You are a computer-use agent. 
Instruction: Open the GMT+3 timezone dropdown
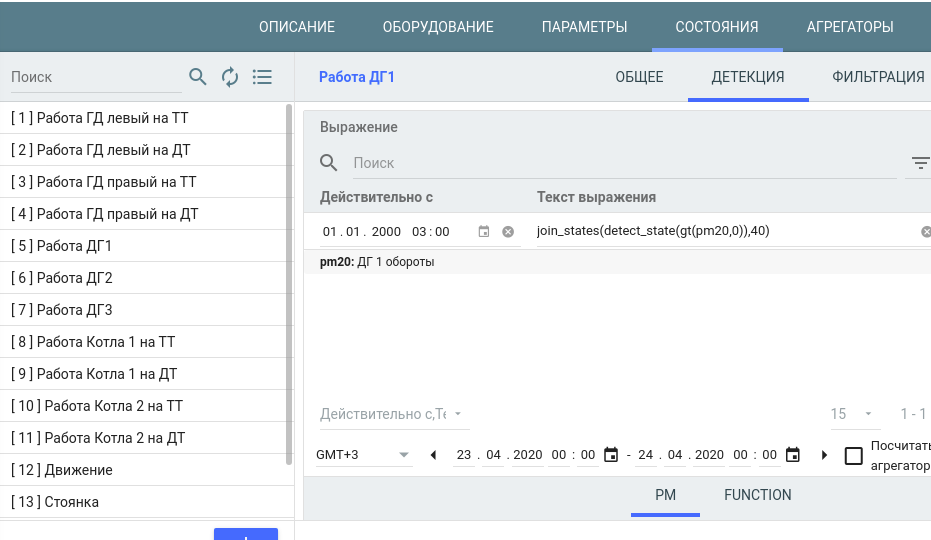coord(363,455)
